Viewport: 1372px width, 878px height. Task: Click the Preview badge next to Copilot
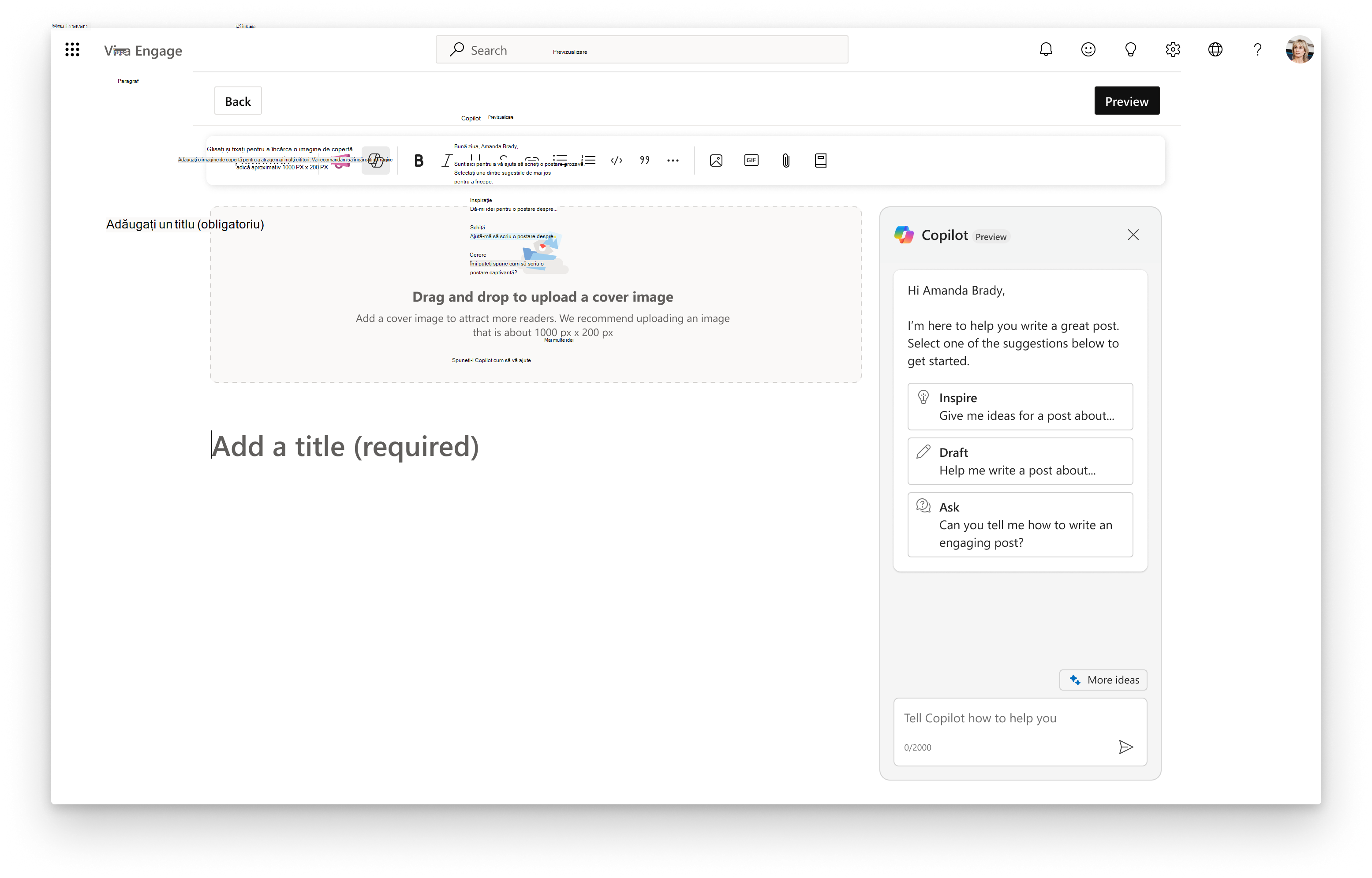991,237
